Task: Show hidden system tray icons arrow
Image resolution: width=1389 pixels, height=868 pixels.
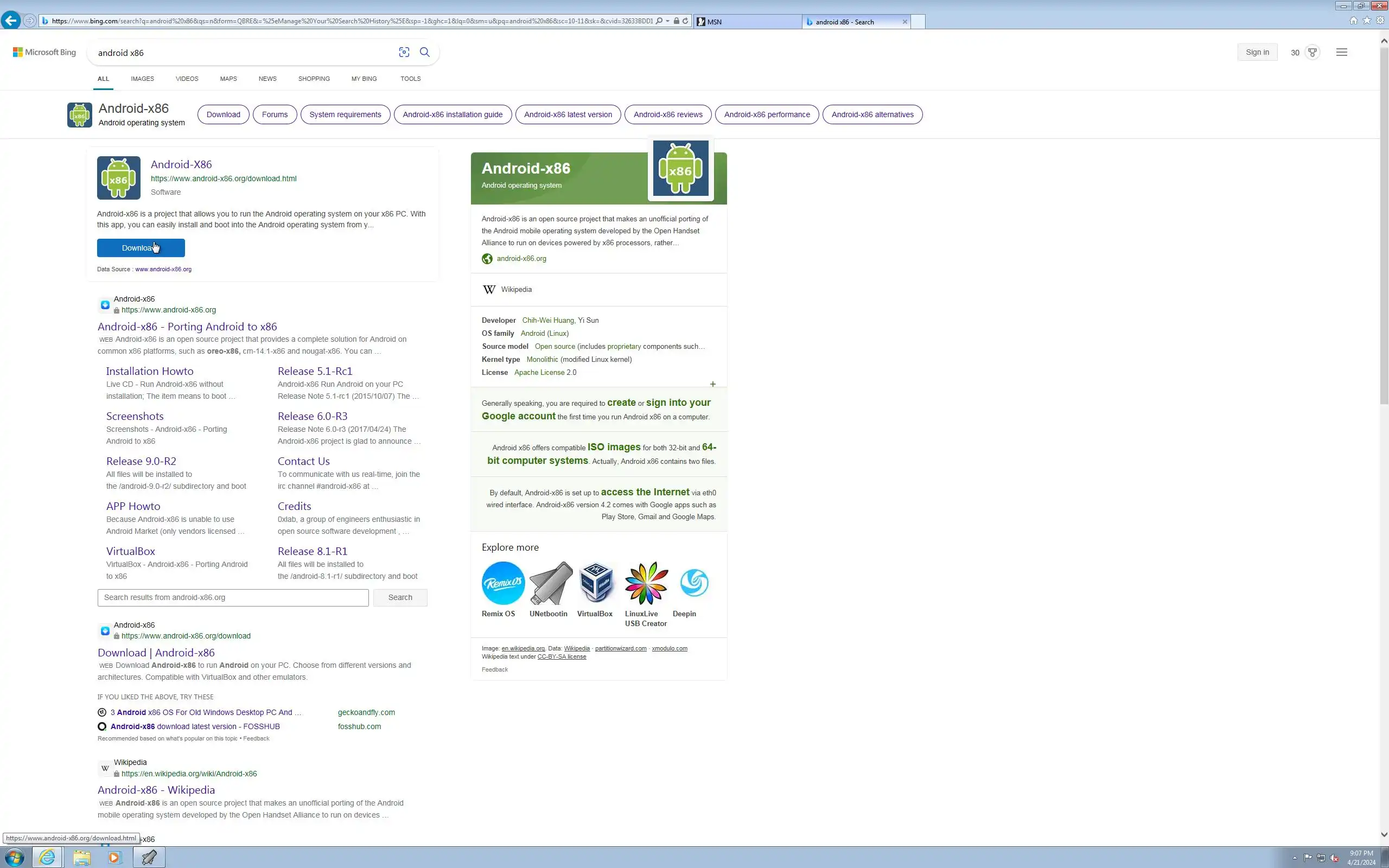Action: (x=1294, y=858)
